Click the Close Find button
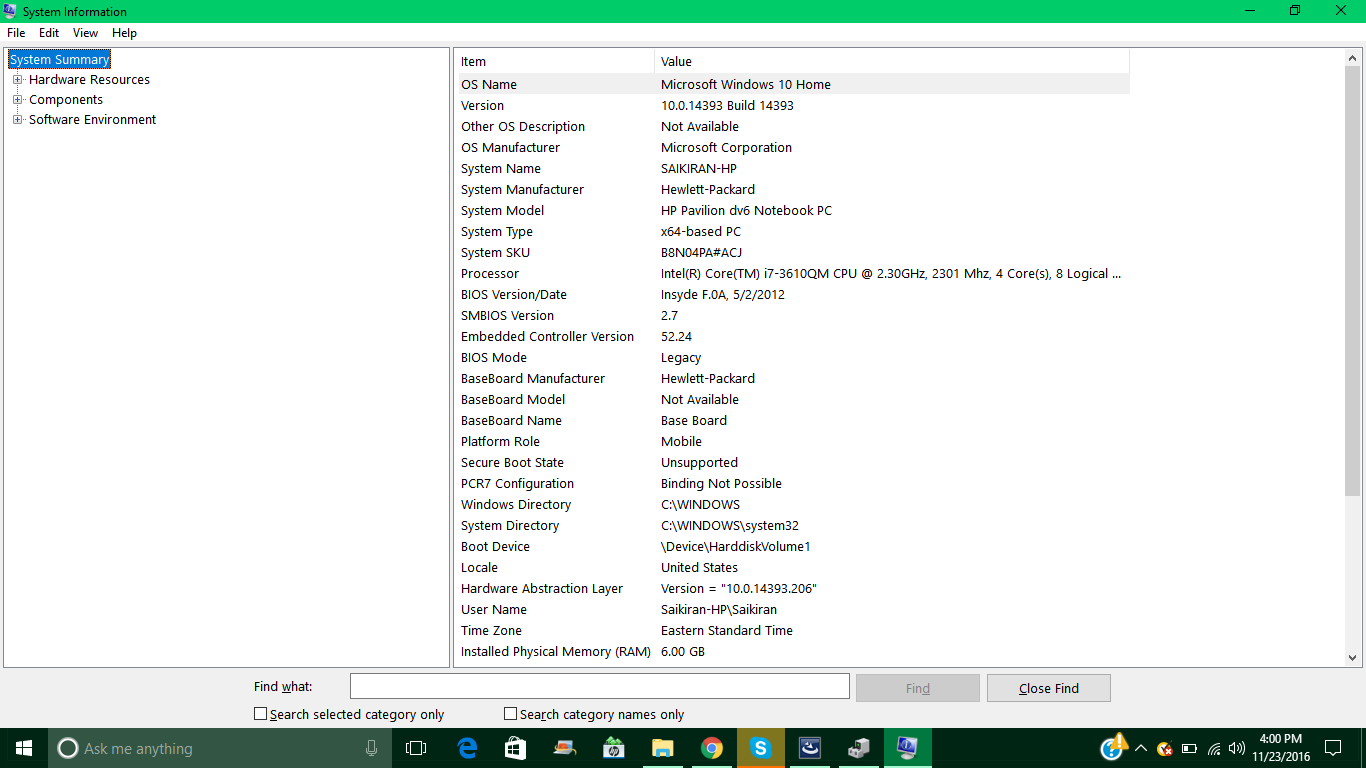This screenshot has height=768, width=1366. (1049, 688)
